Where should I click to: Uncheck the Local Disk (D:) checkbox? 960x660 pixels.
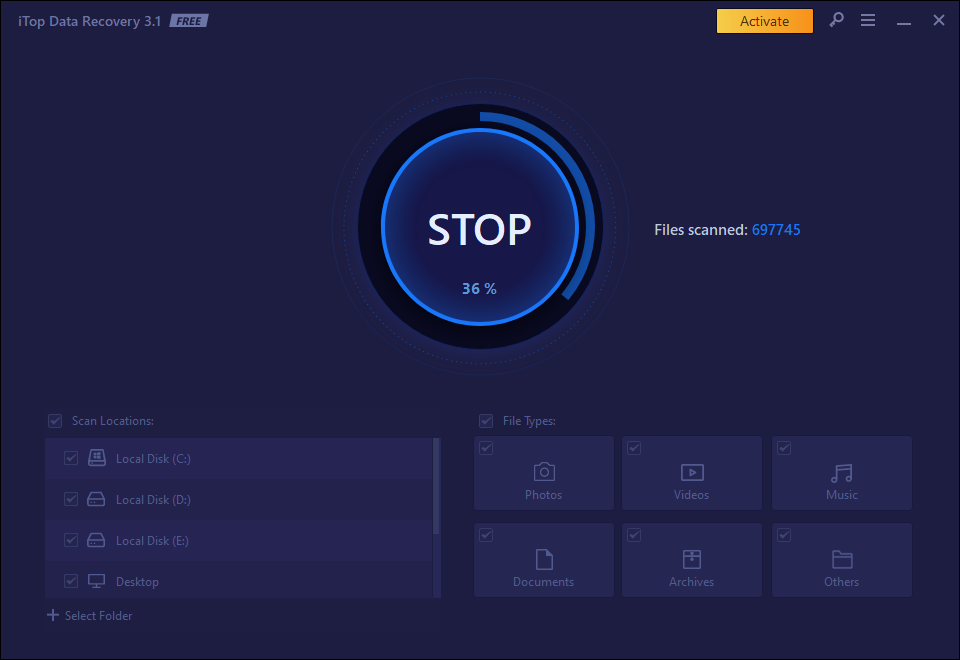[71, 499]
